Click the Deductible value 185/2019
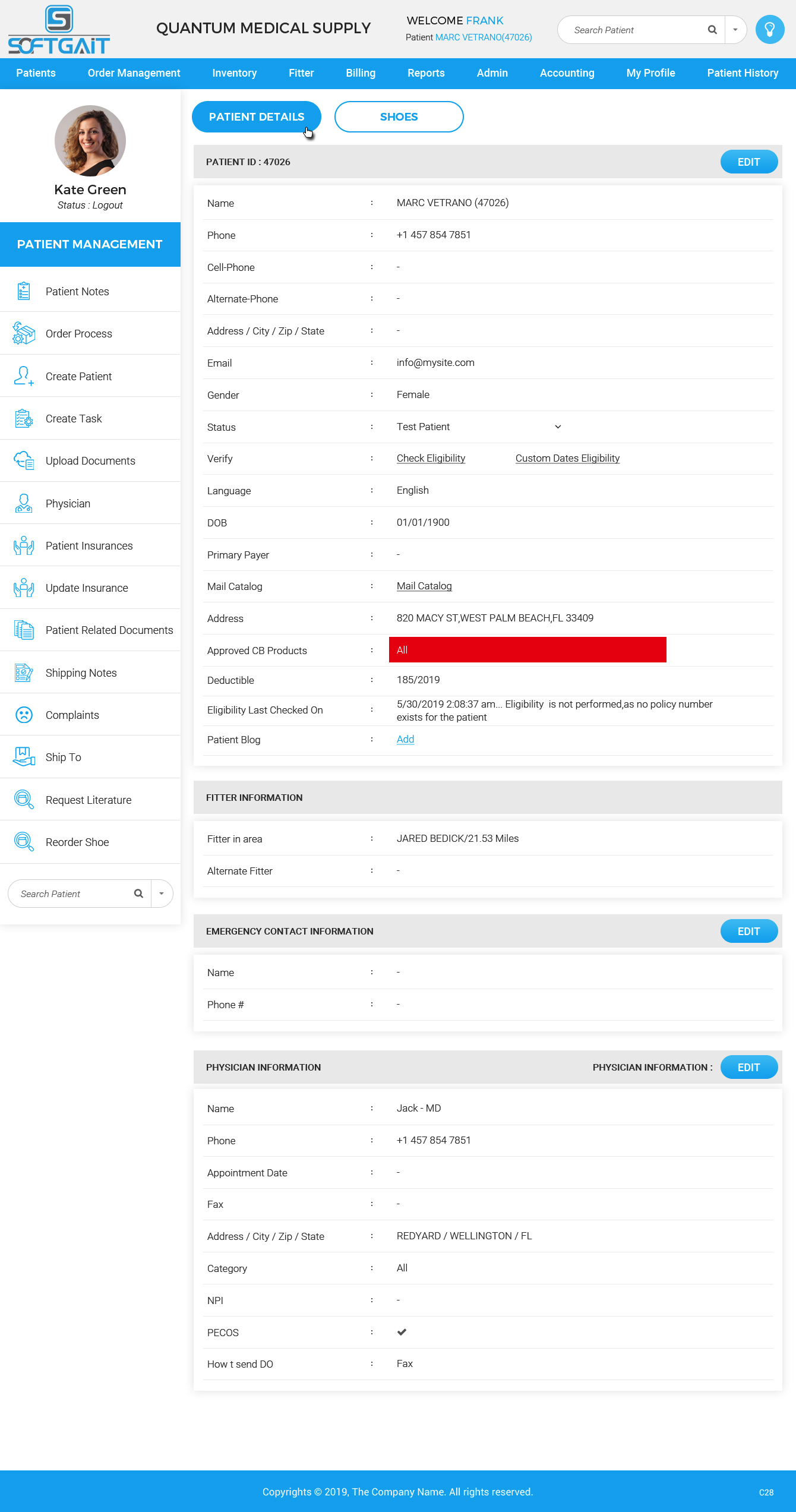 (x=418, y=680)
